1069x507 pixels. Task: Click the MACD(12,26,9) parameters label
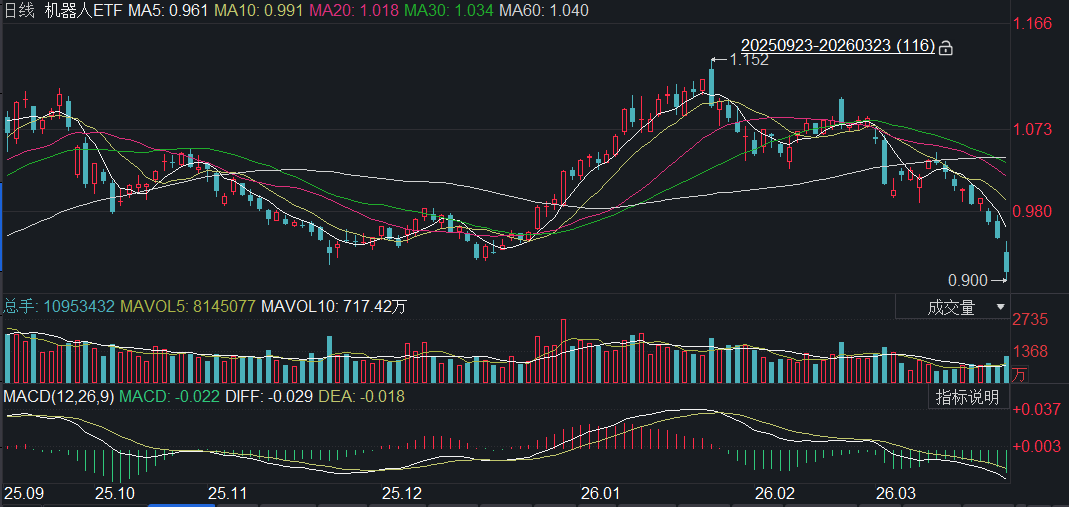[57, 396]
